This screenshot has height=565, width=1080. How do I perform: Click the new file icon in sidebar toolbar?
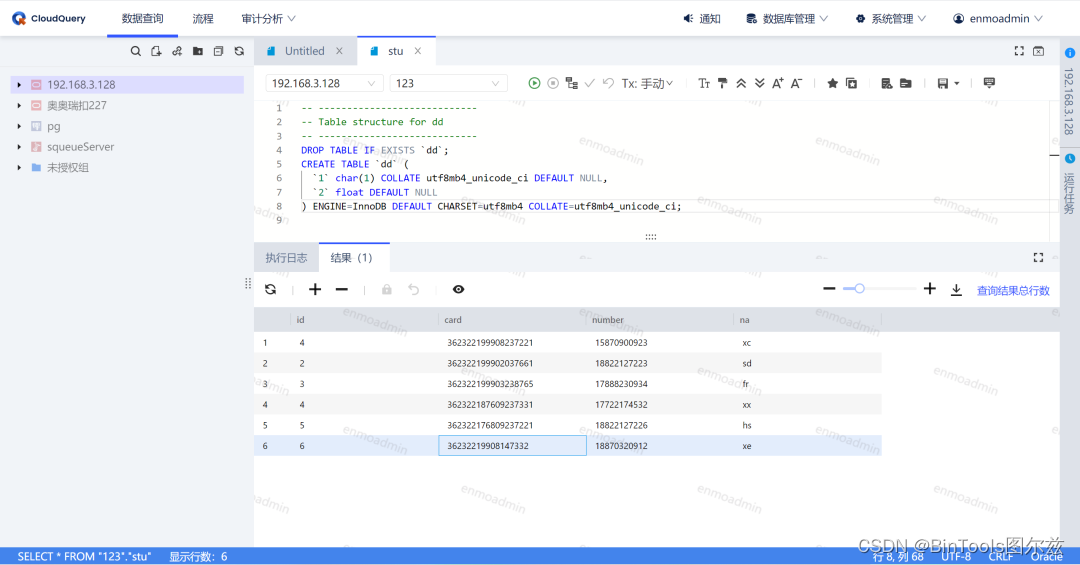click(156, 51)
